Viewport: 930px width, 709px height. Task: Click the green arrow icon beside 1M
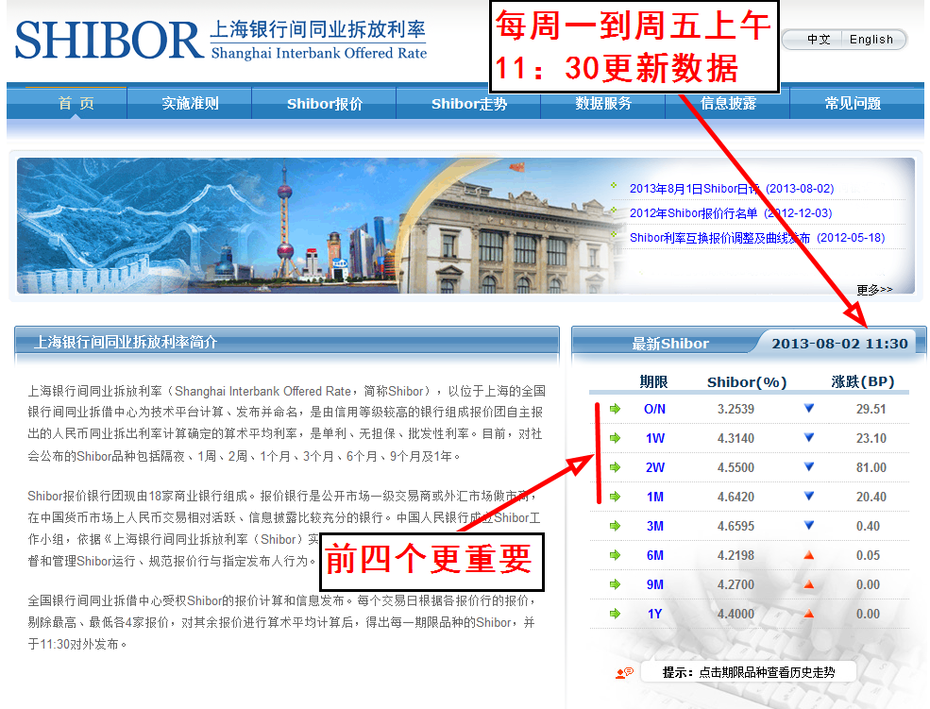pos(615,497)
